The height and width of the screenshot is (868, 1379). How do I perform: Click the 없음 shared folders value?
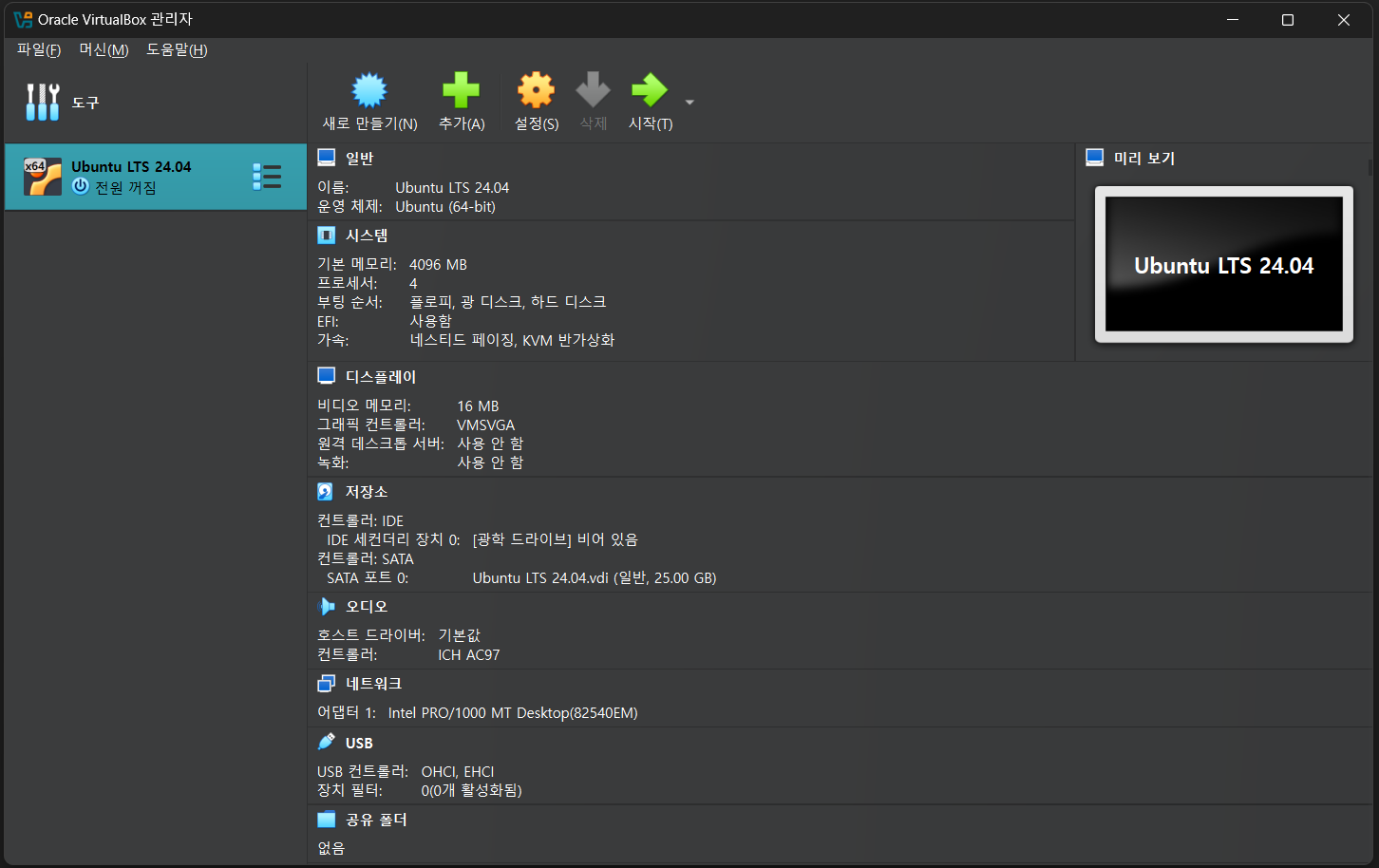pyautogui.click(x=331, y=848)
